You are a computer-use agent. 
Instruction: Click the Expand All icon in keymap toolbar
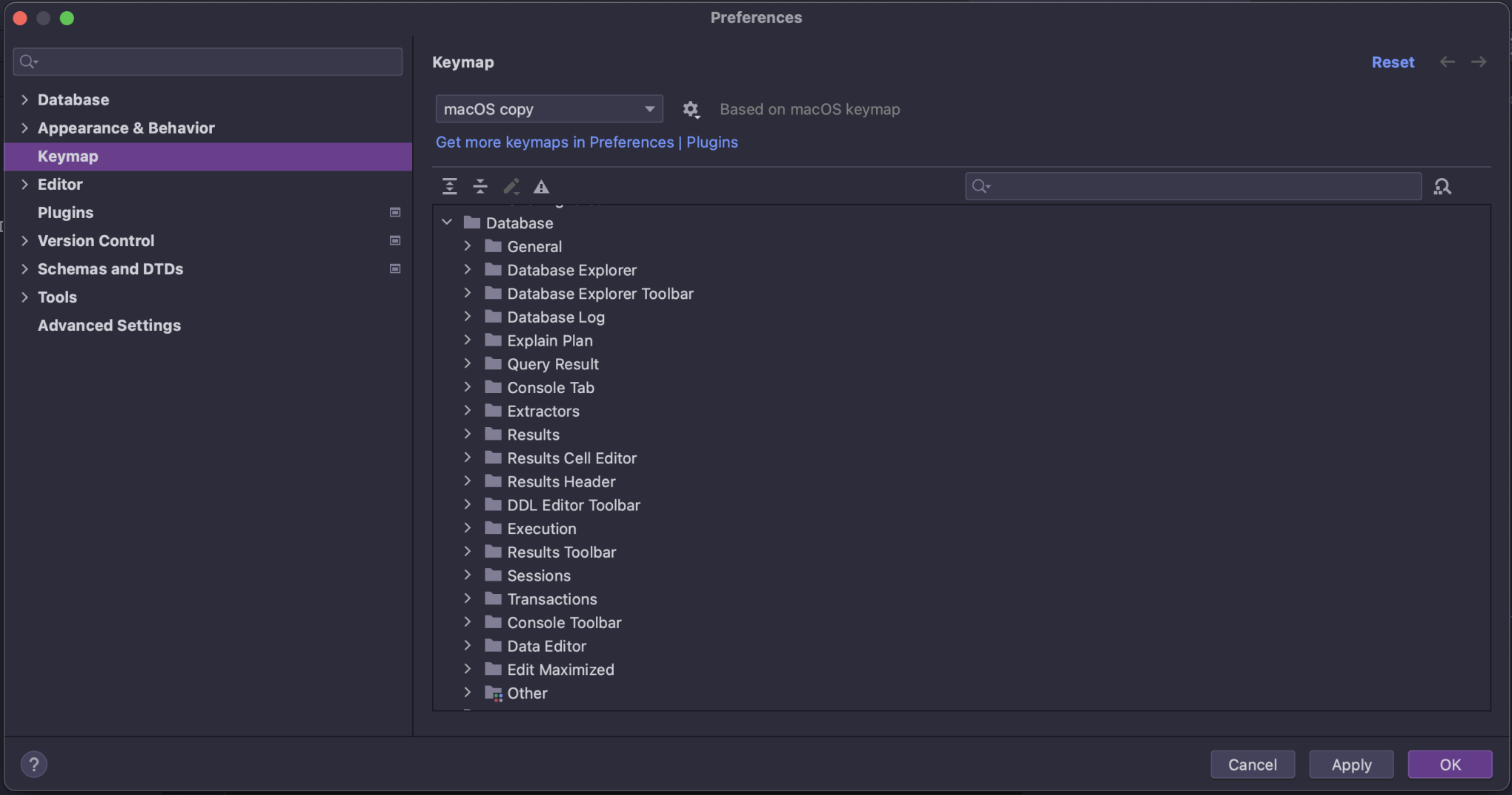pos(449,186)
